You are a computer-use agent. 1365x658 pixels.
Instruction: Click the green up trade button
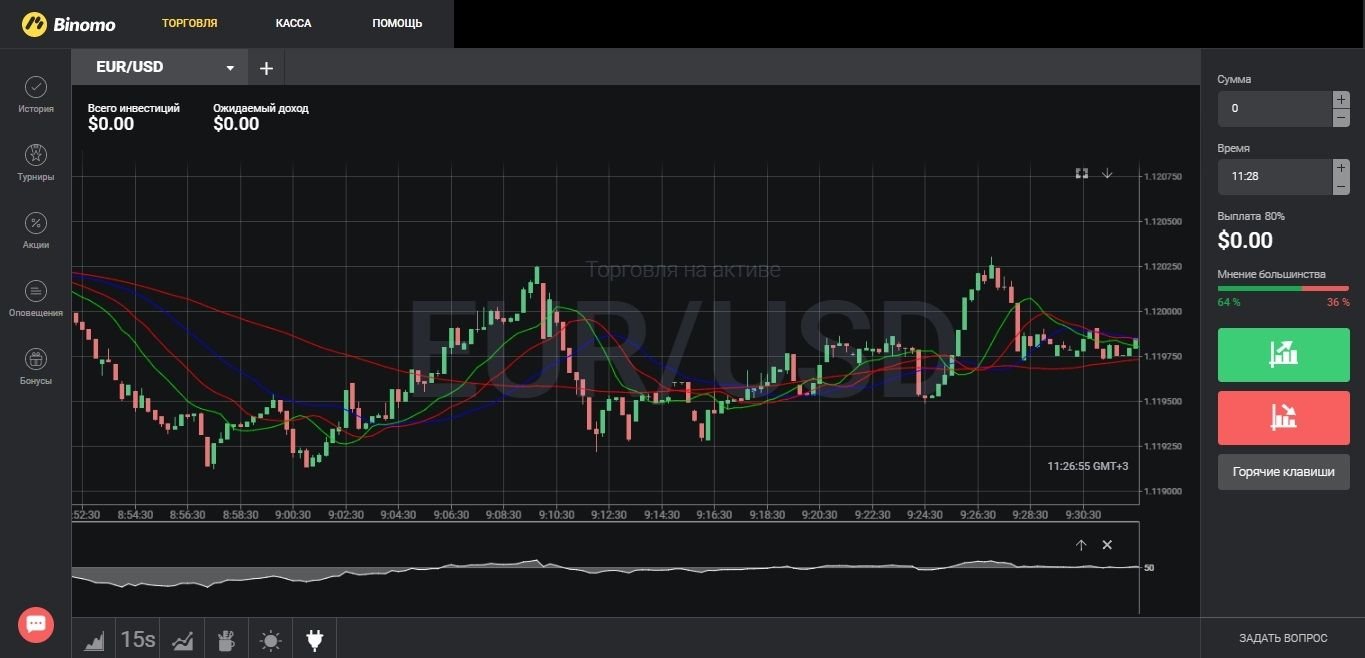point(1283,354)
